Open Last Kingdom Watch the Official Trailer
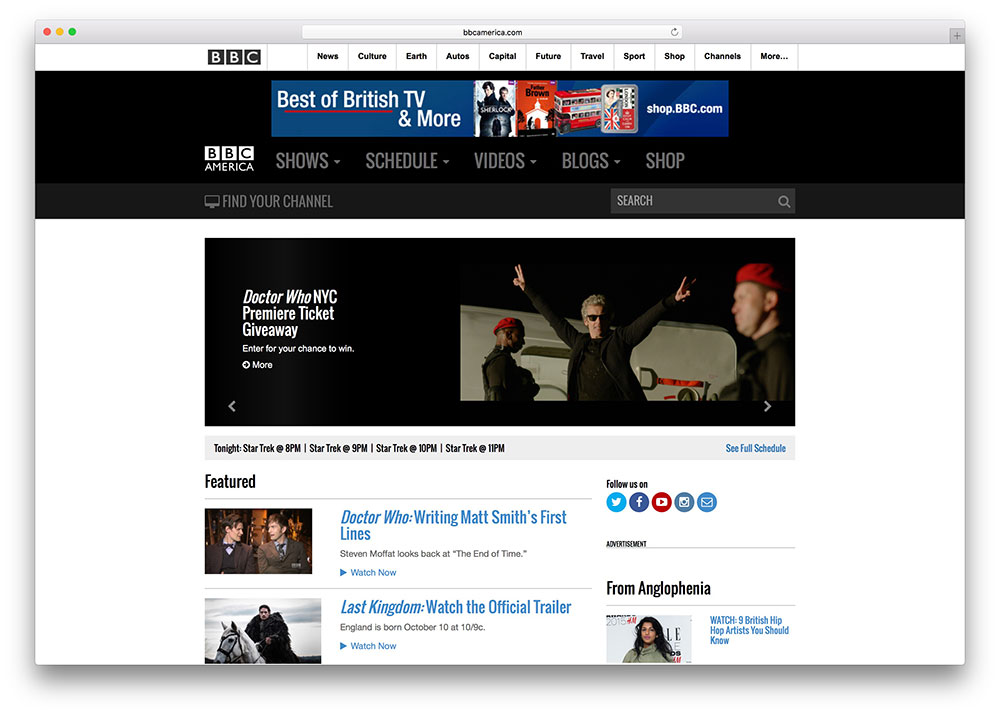Image resolution: width=1000 pixels, height=715 pixels. pos(455,607)
